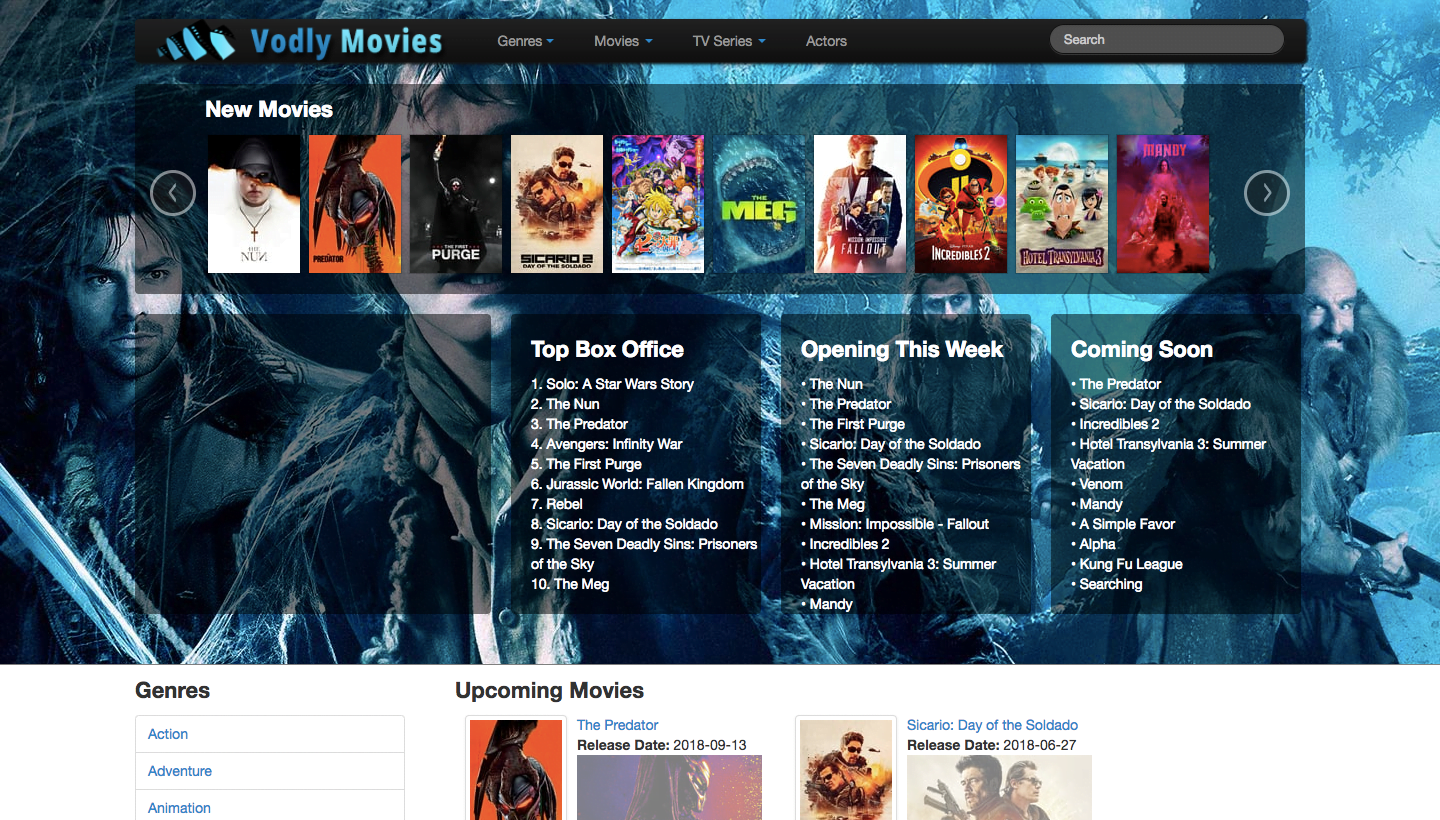Open Alpha under Coming Soon
This screenshot has width=1440, height=820.
pyautogui.click(x=1097, y=544)
